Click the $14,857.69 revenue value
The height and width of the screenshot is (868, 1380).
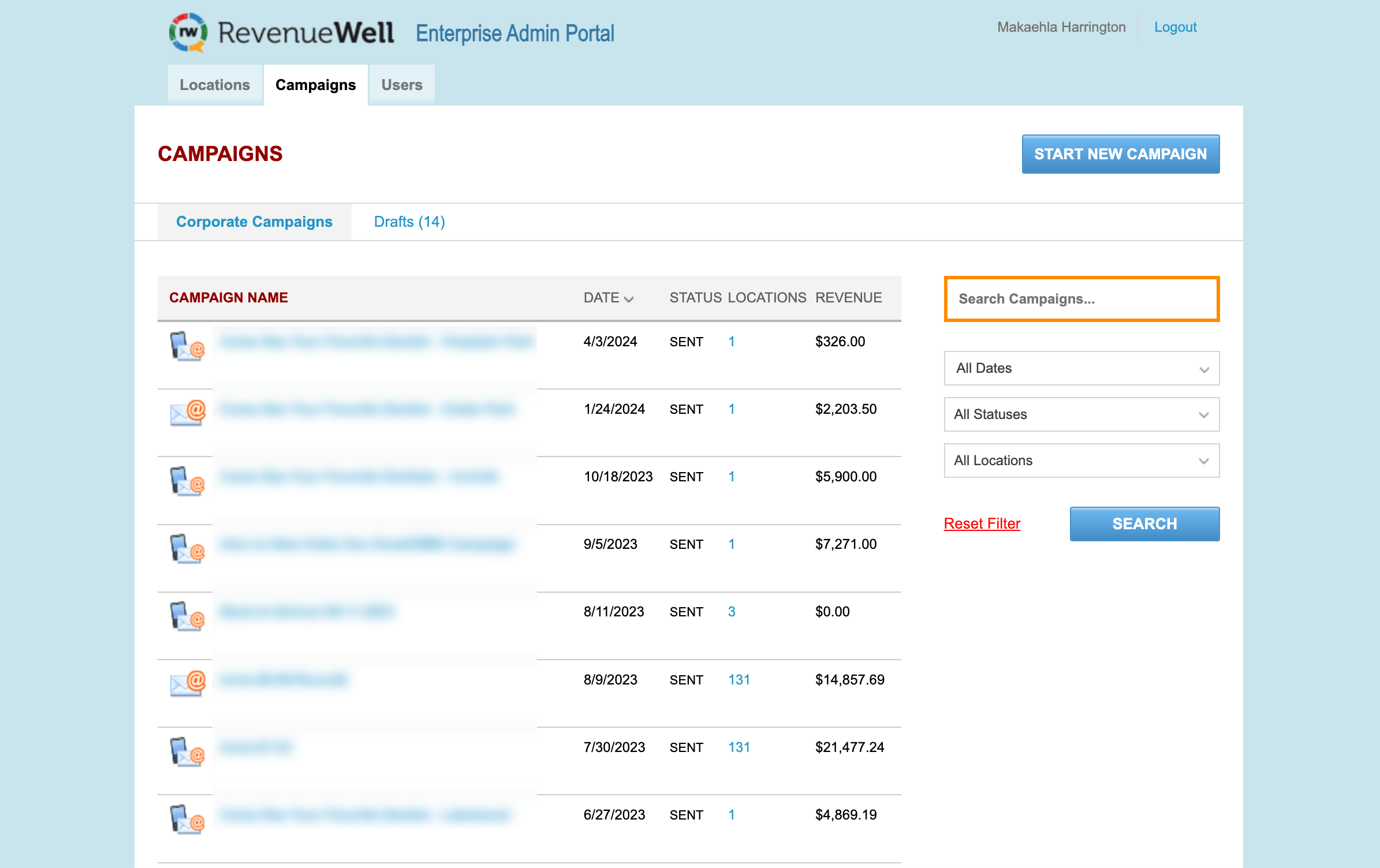tap(849, 680)
